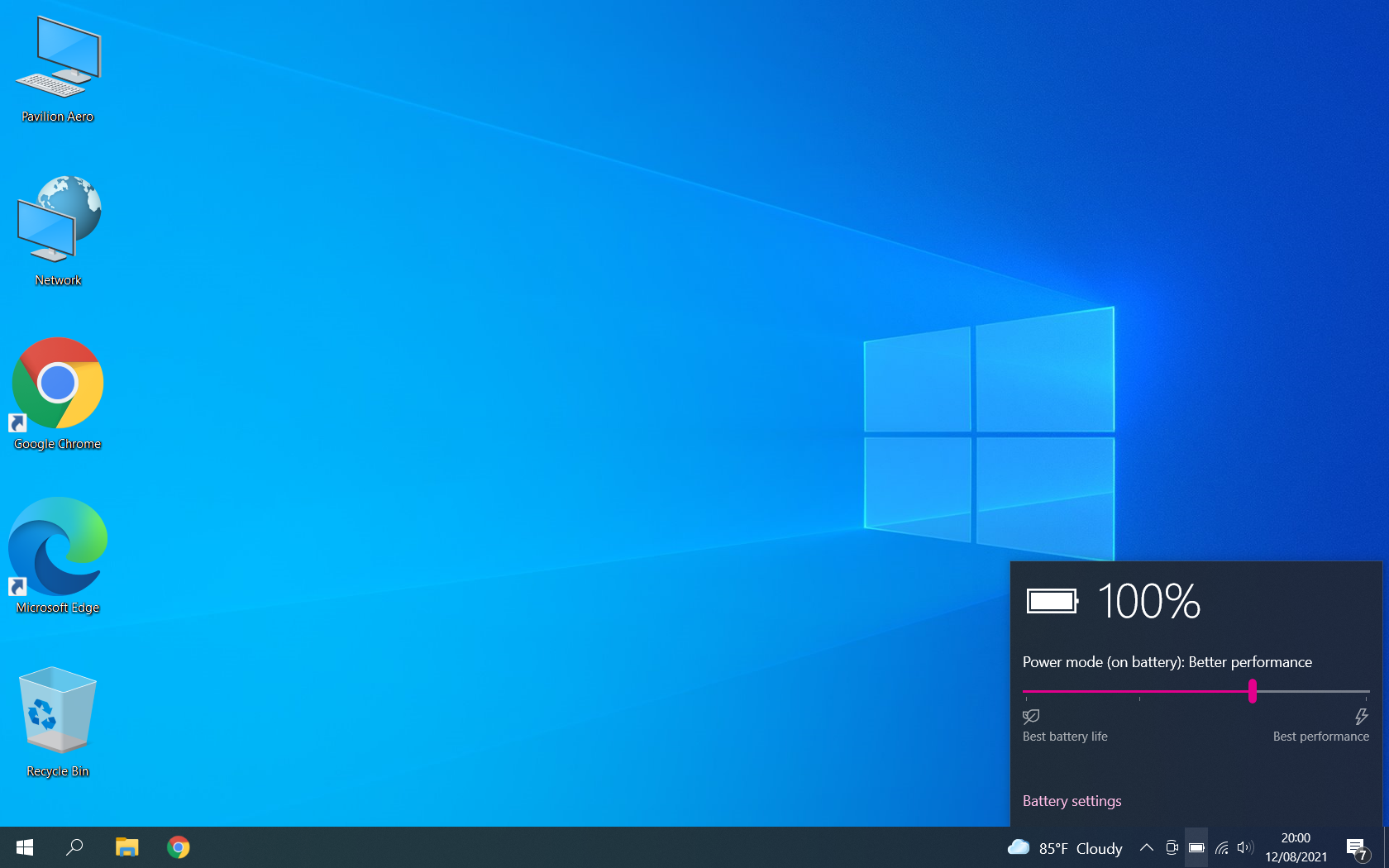Open the Windows Start menu
Screen dimensions: 1389x868
point(25,847)
